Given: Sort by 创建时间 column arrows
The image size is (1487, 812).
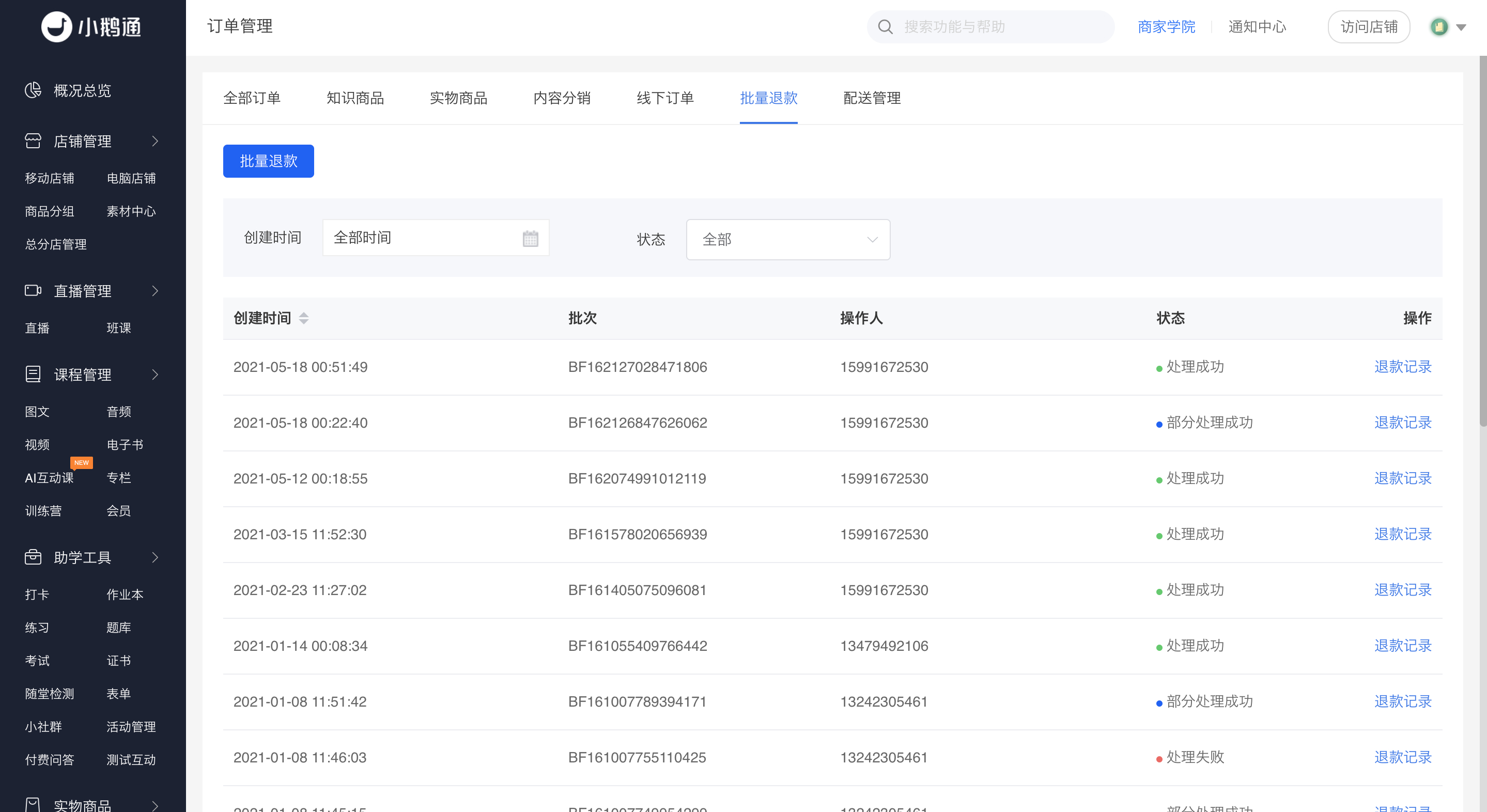Looking at the screenshot, I should point(304,318).
